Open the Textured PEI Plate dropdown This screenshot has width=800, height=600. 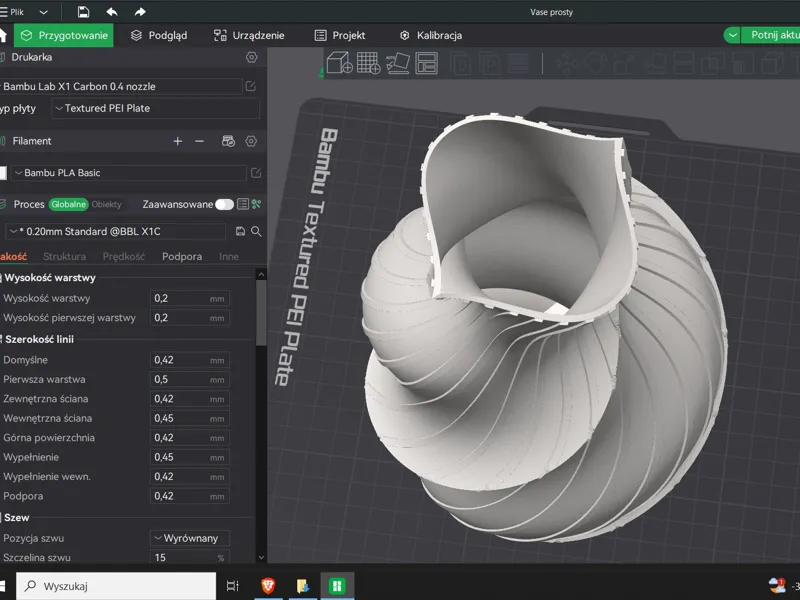coord(156,109)
